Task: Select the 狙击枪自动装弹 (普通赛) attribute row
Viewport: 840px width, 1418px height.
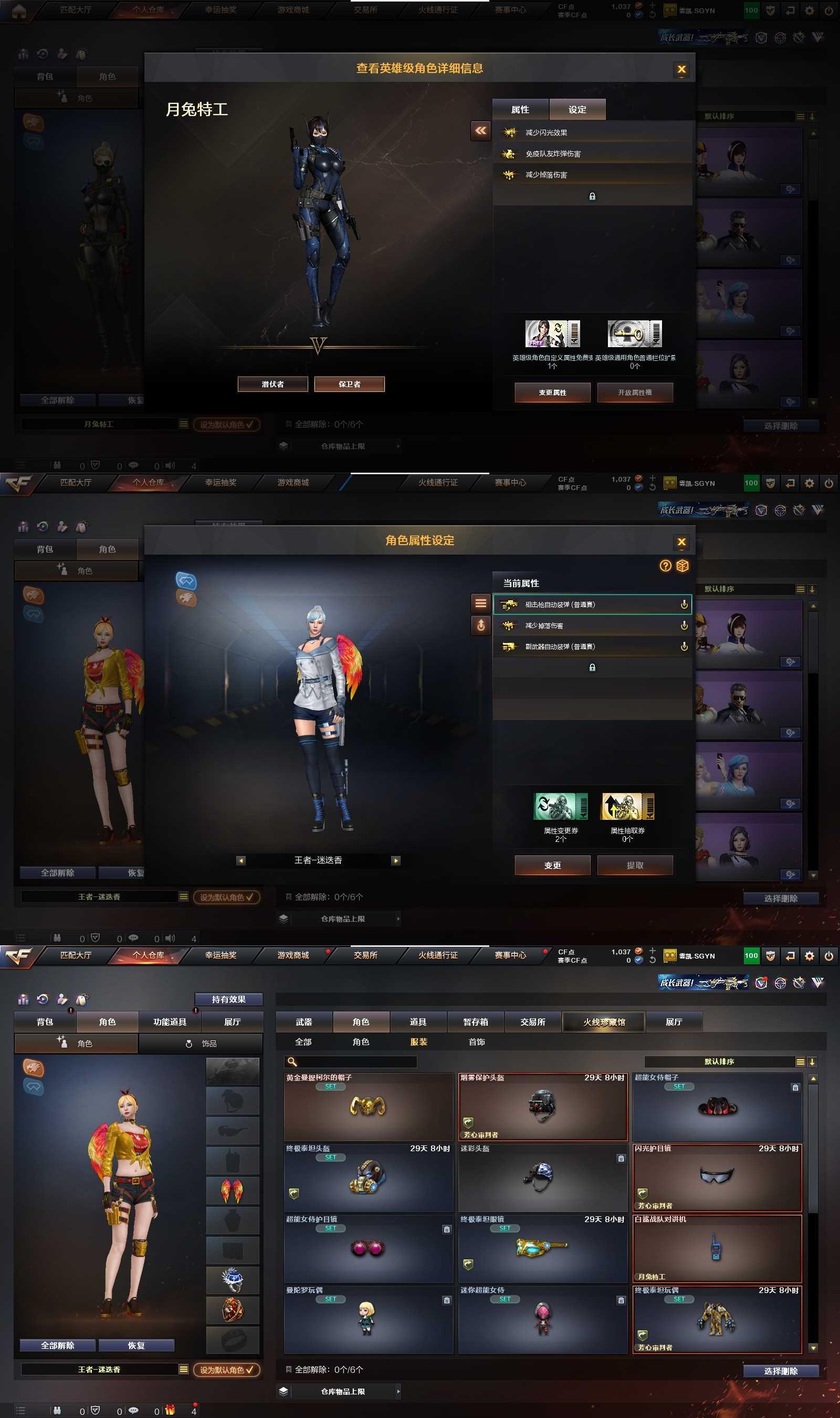Action: point(592,604)
